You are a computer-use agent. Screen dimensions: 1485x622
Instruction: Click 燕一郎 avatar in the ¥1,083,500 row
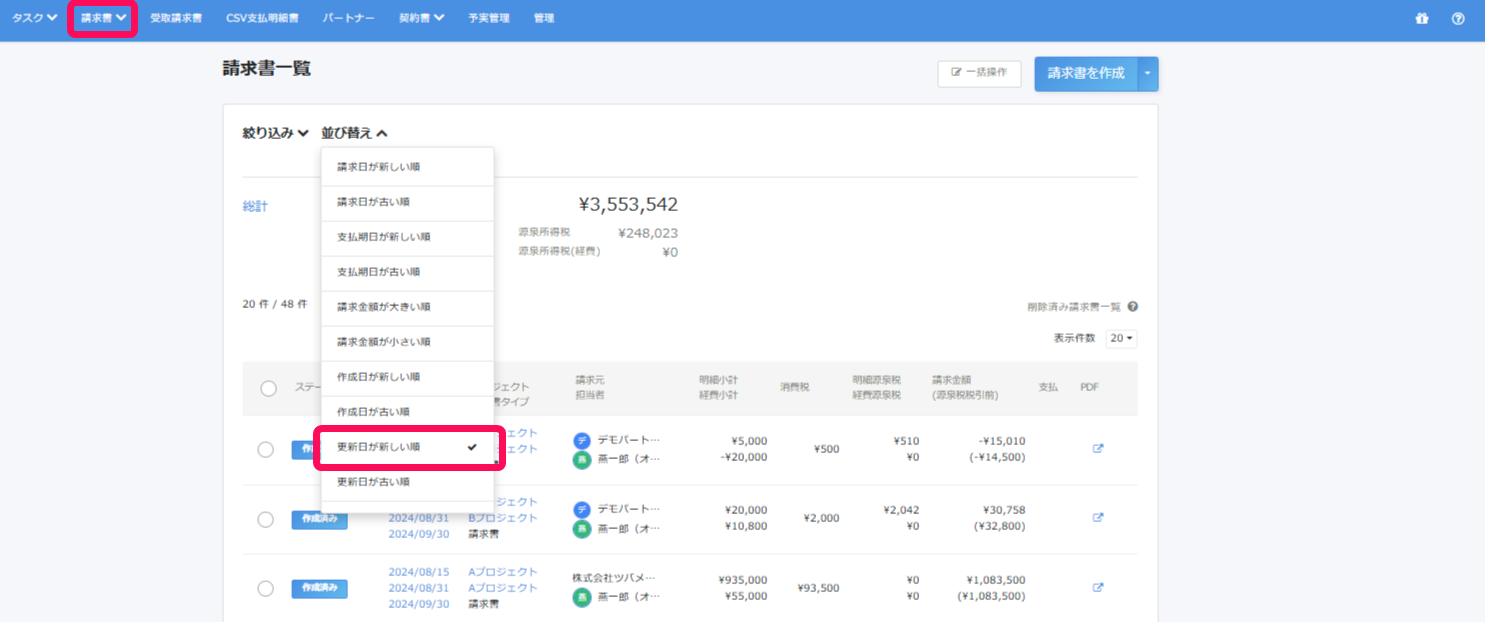(x=582, y=598)
